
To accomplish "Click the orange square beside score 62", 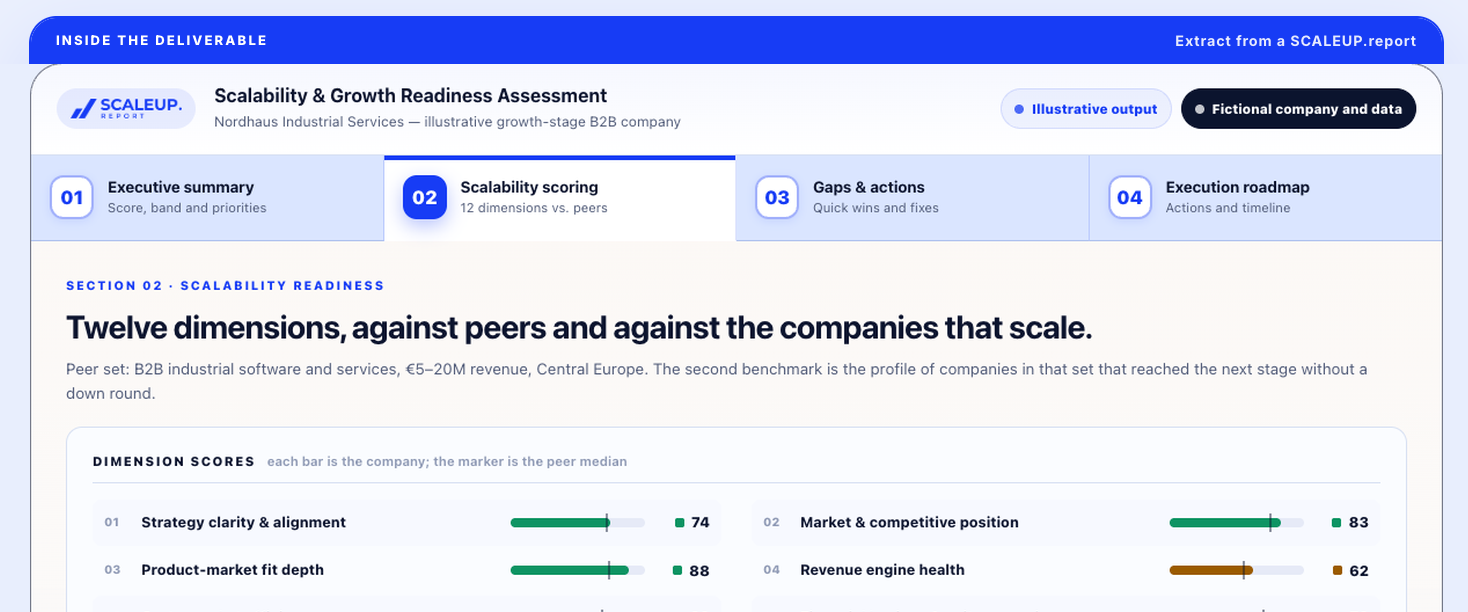I will click(x=1337, y=570).
